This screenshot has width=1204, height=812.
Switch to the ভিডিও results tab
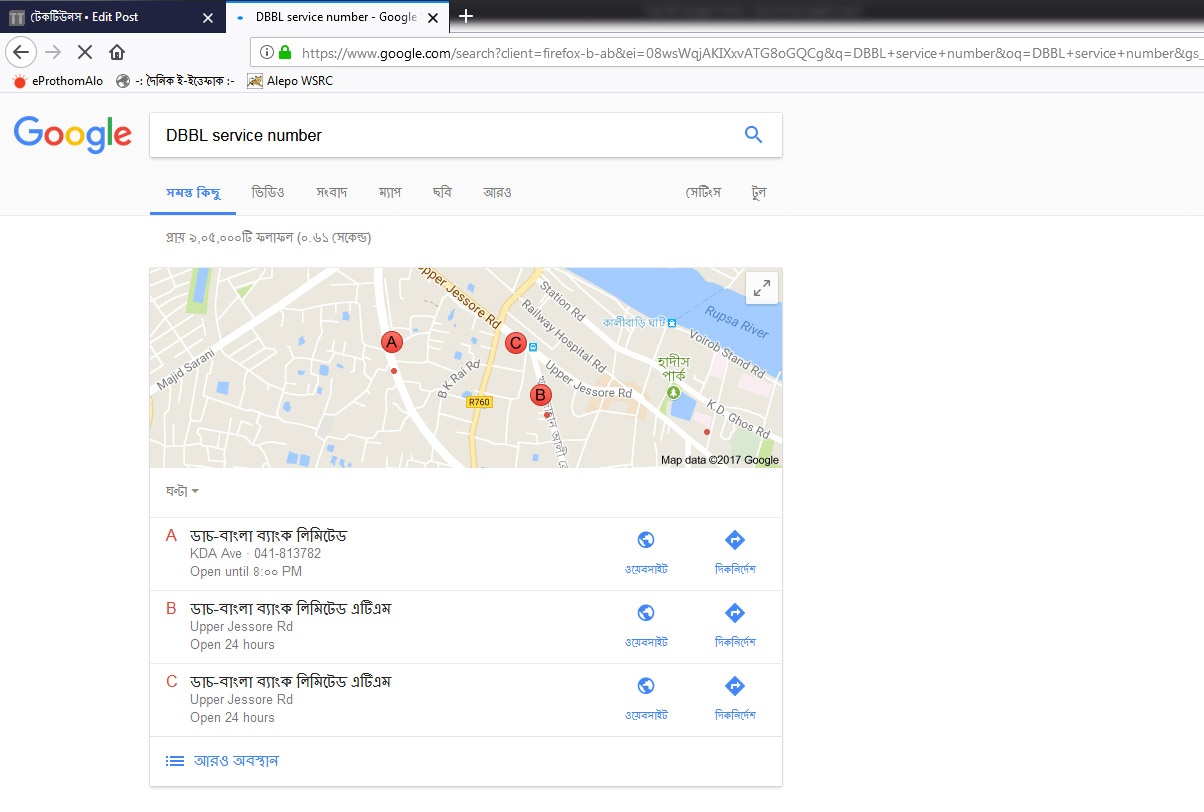pos(267,192)
